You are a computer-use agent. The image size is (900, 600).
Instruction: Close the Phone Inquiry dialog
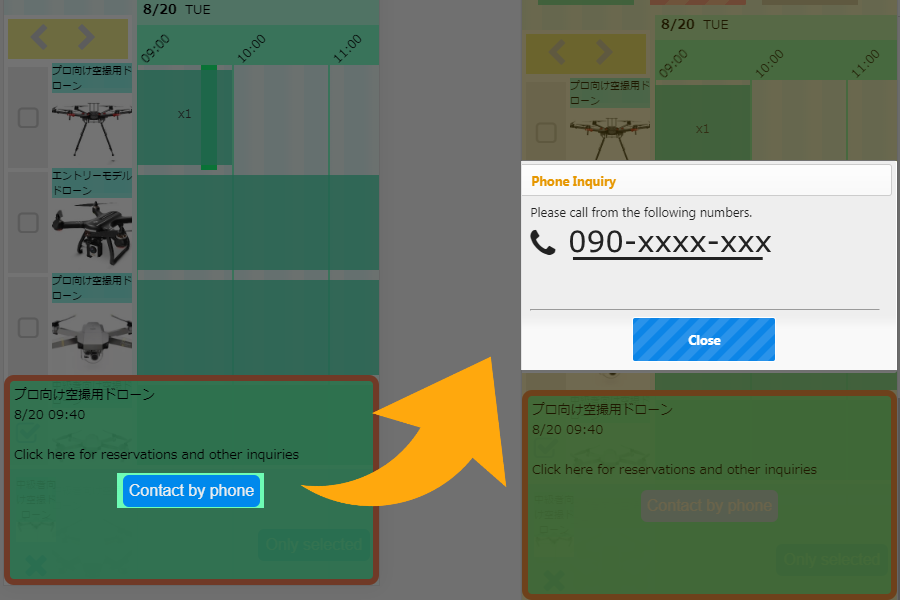click(703, 340)
